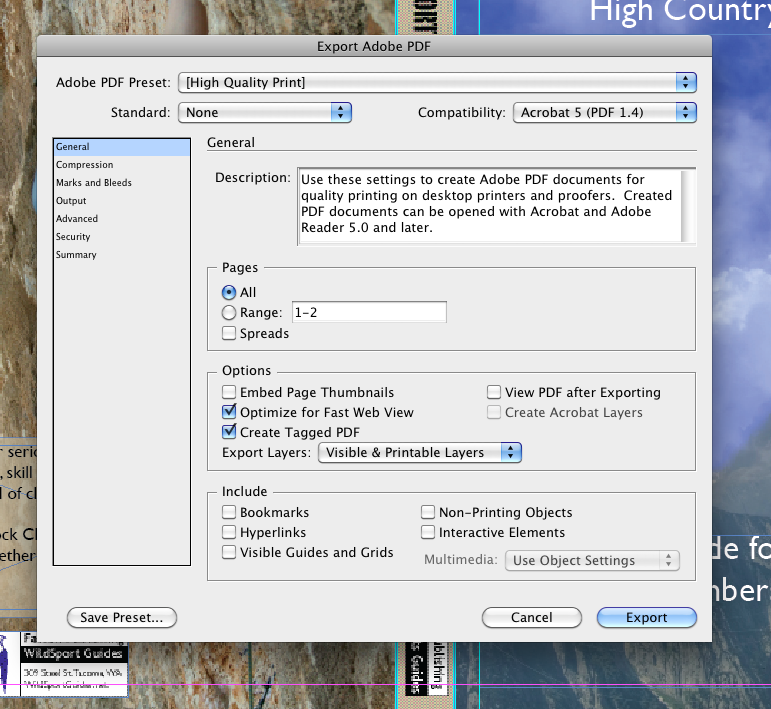Enable the Spreads checkbox
Viewport: 771px width, 709px height.
[x=229, y=333]
